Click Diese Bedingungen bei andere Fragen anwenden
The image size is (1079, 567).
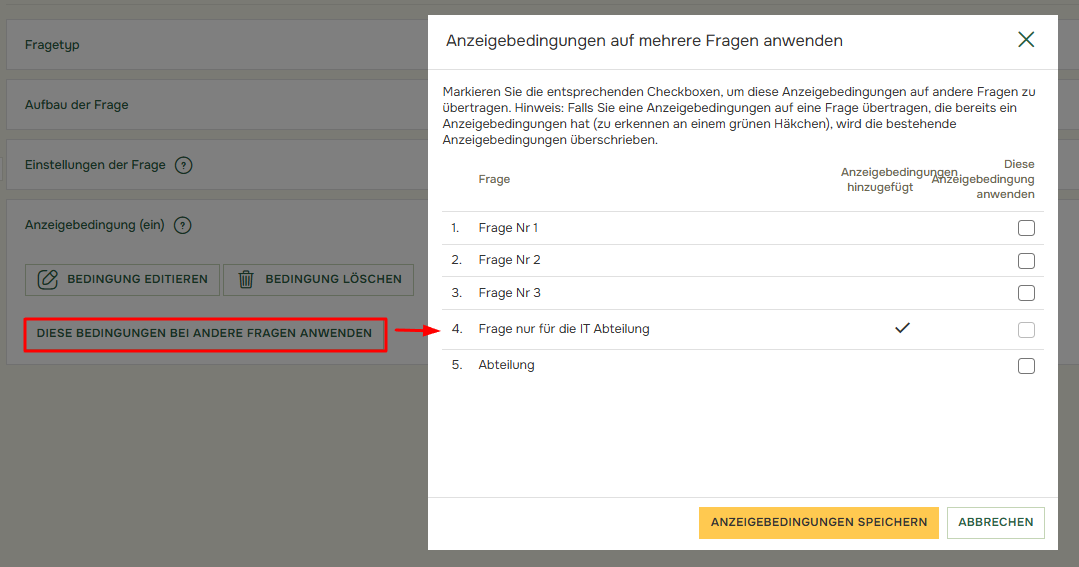[x=204, y=333]
